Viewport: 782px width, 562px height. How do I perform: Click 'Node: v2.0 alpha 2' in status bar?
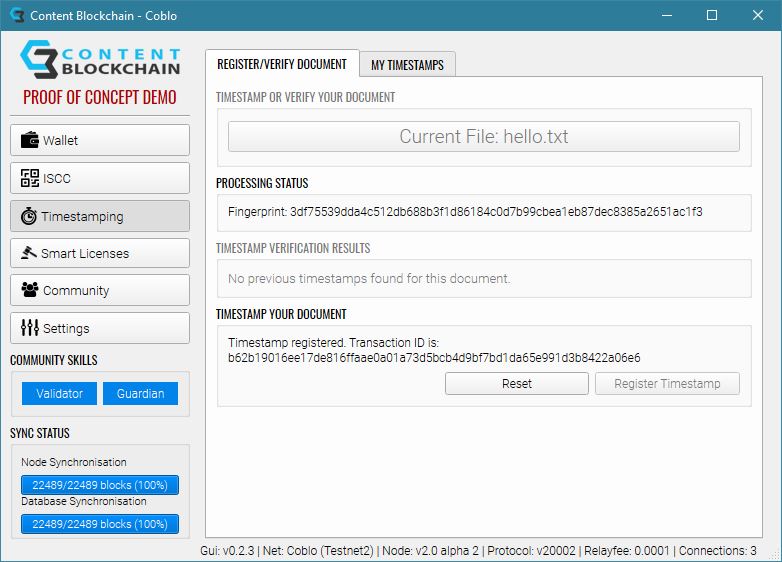430,551
